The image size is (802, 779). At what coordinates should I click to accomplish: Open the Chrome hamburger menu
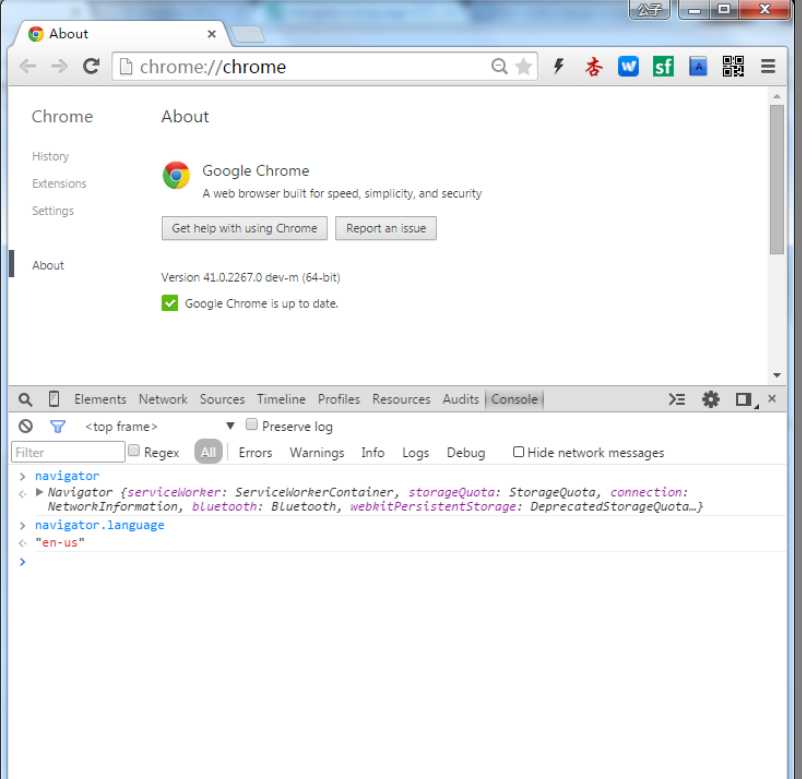tap(768, 66)
